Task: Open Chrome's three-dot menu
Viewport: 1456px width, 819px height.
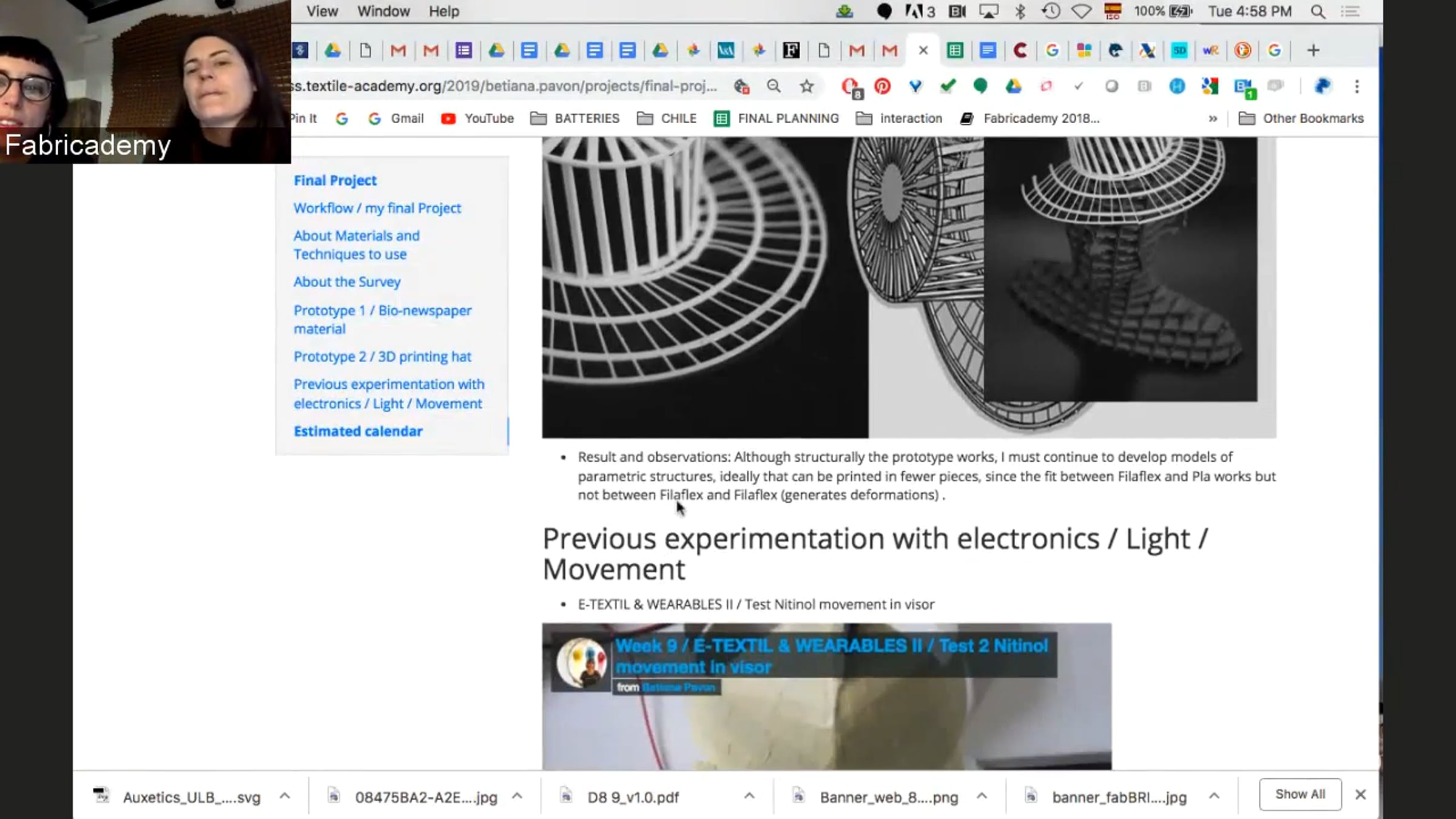Action: click(1357, 86)
